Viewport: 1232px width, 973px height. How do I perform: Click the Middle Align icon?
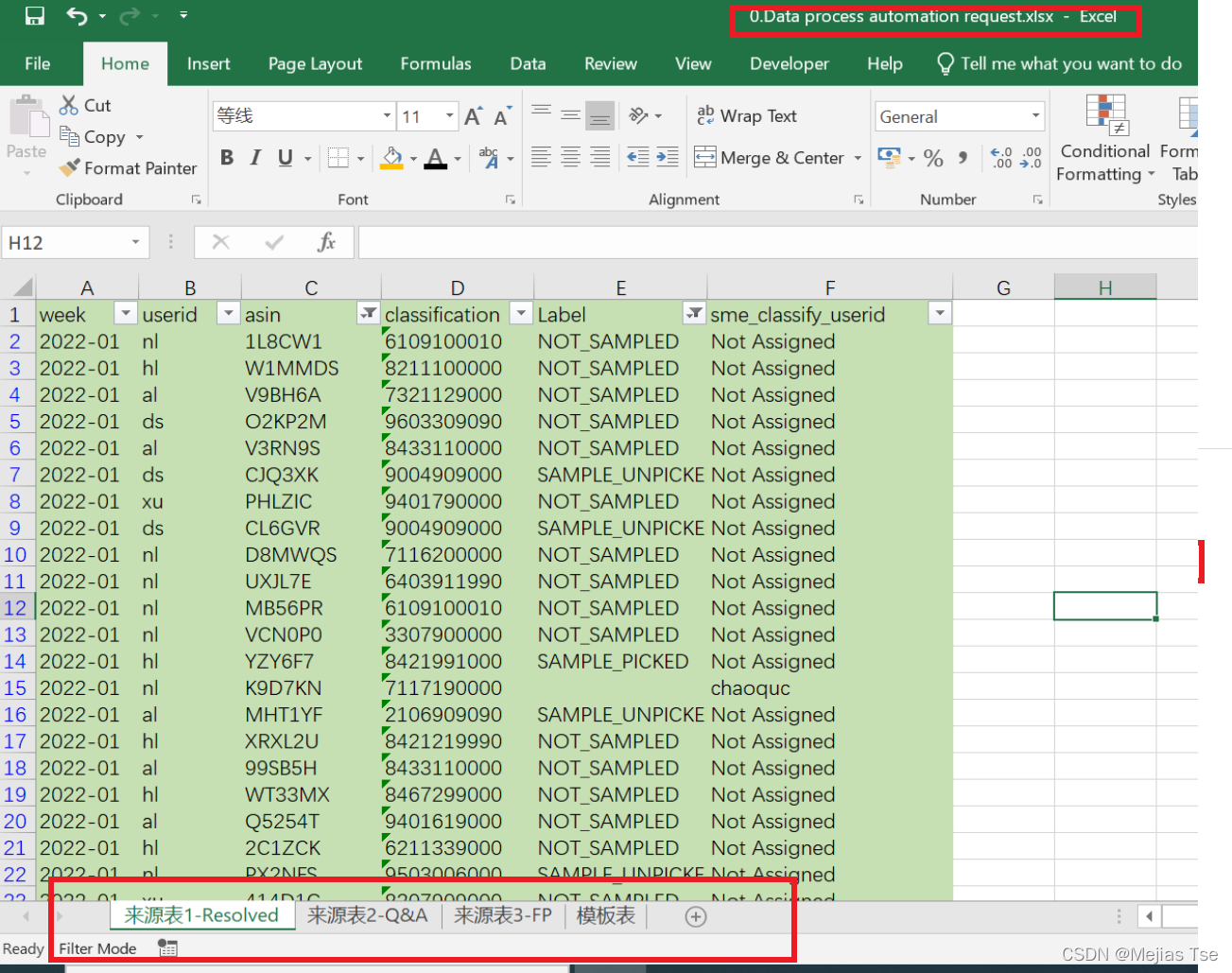point(570,115)
